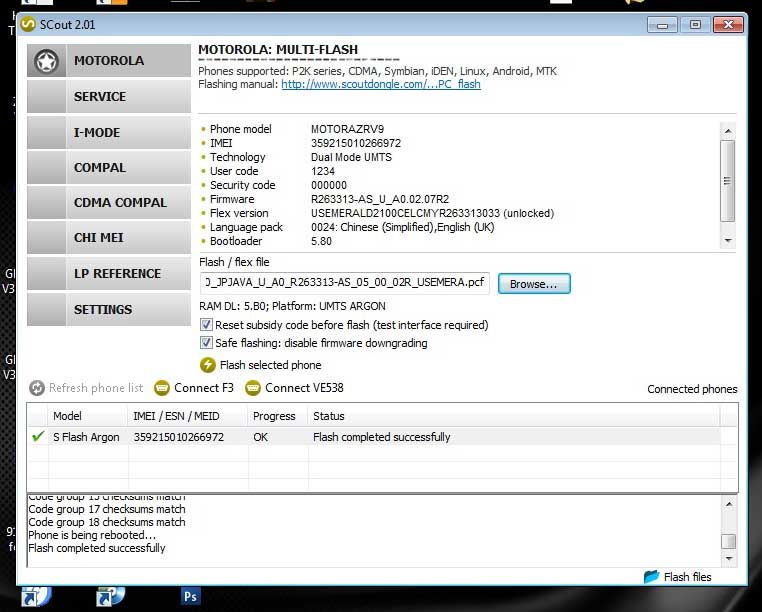
Task: Click log panel scrollbar down arrow
Action: 728,559
